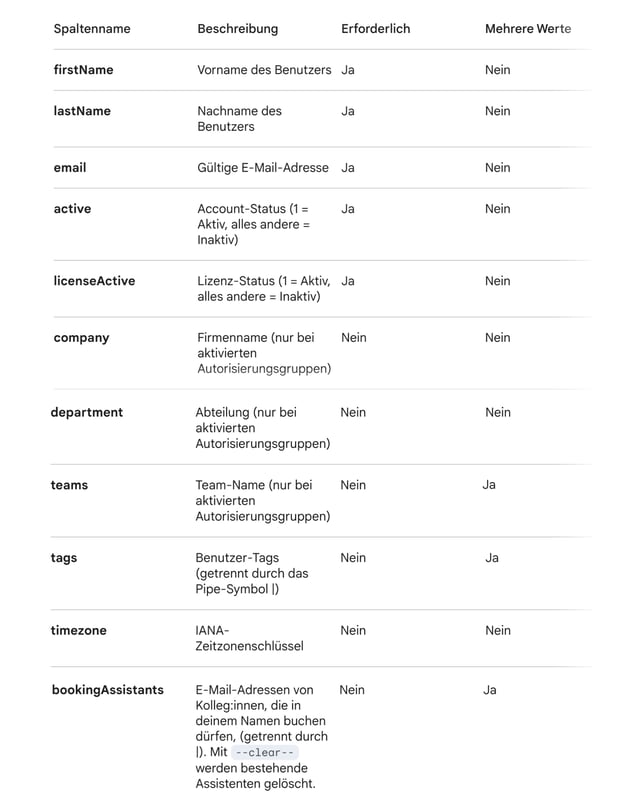Click the "Ja" multiple-values cell for teams

coord(489,485)
